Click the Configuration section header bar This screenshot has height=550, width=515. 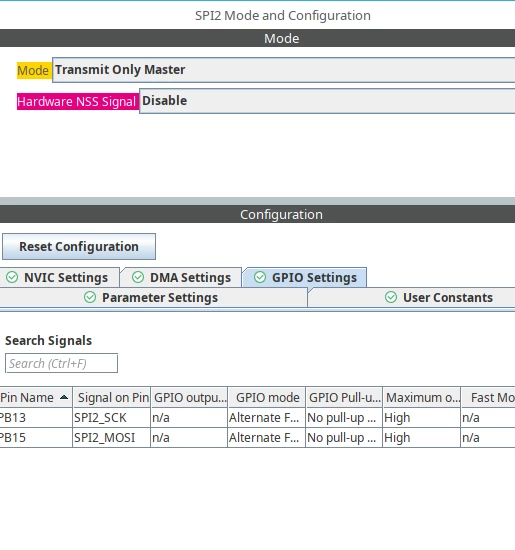pyautogui.click(x=258, y=214)
